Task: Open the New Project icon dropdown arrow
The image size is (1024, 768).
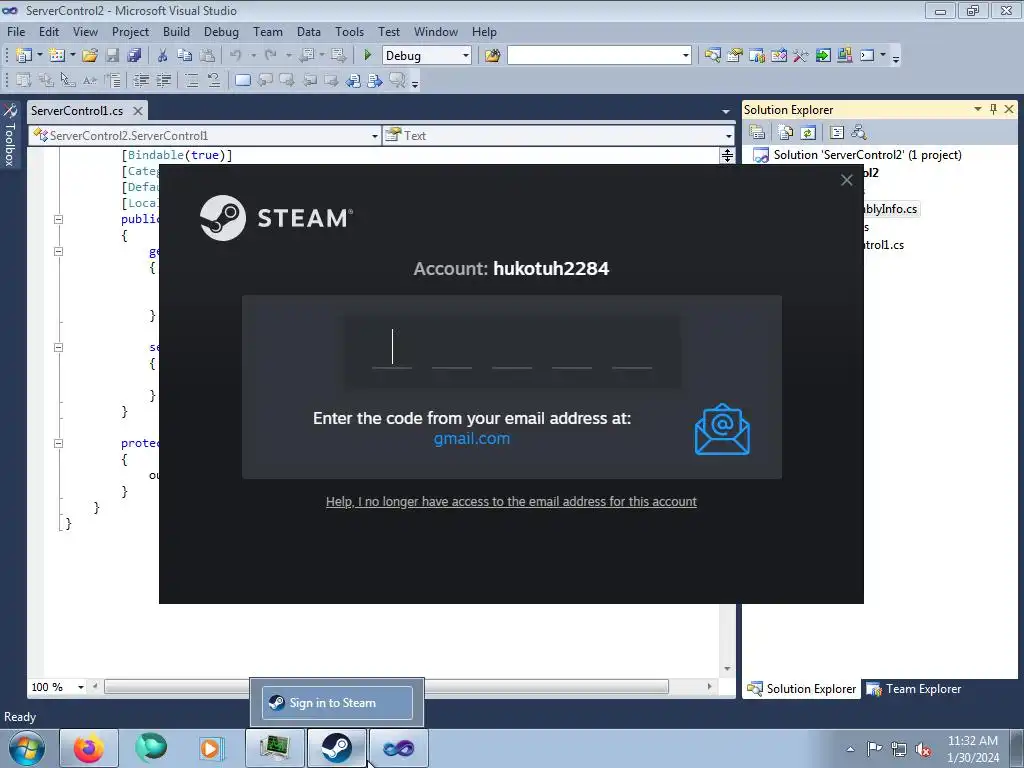Action: tap(39, 56)
